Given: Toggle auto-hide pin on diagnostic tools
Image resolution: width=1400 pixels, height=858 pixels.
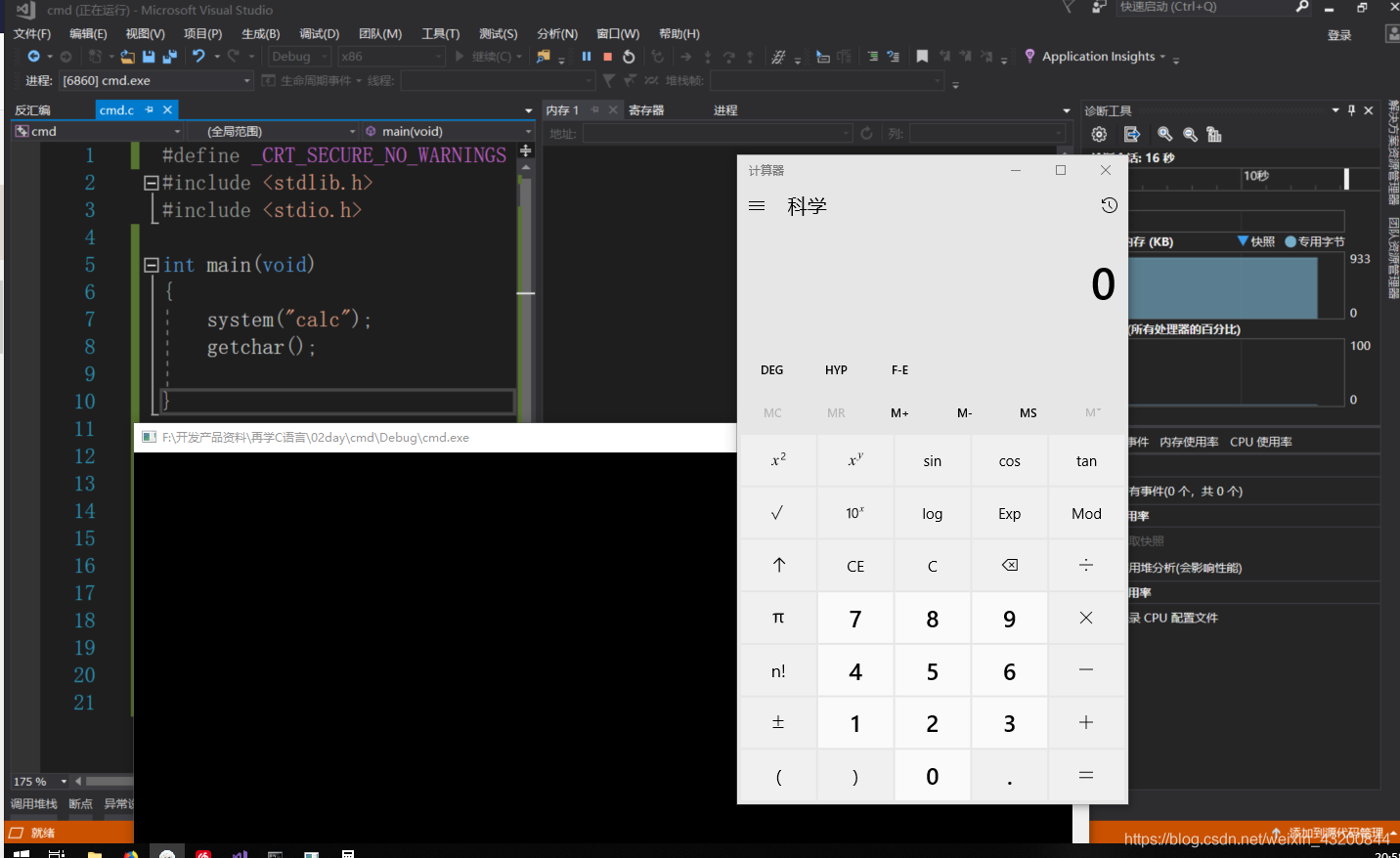Looking at the screenshot, I should point(1352,110).
